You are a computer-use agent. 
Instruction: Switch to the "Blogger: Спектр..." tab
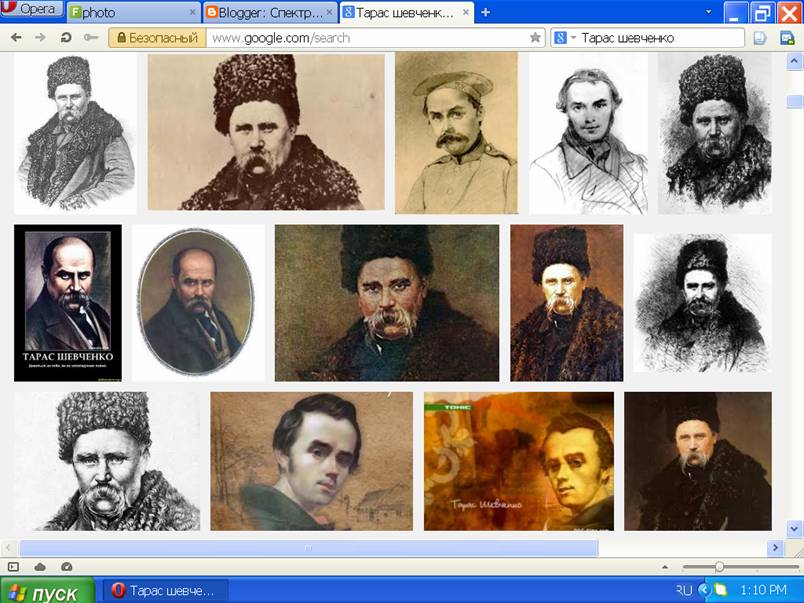click(x=270, y=12)
